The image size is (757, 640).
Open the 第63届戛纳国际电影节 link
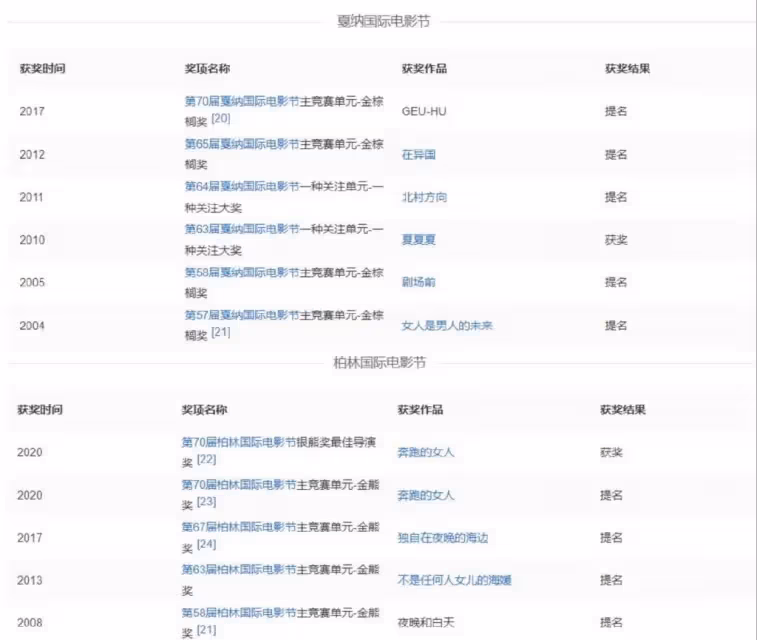[242, 229]
